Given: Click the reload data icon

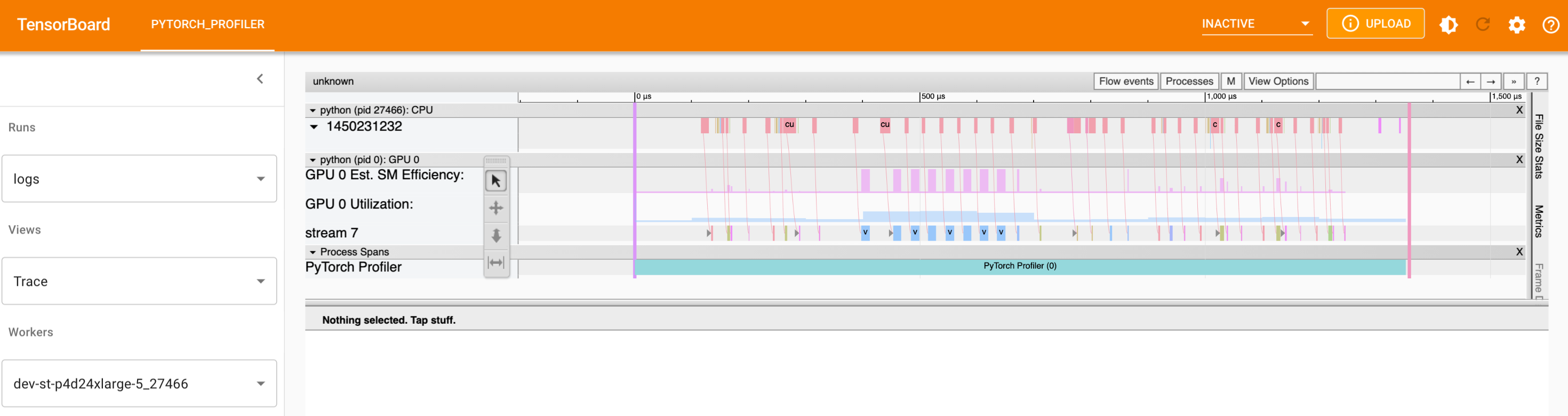Looking at the screenshot, I should pos(1483,25).
